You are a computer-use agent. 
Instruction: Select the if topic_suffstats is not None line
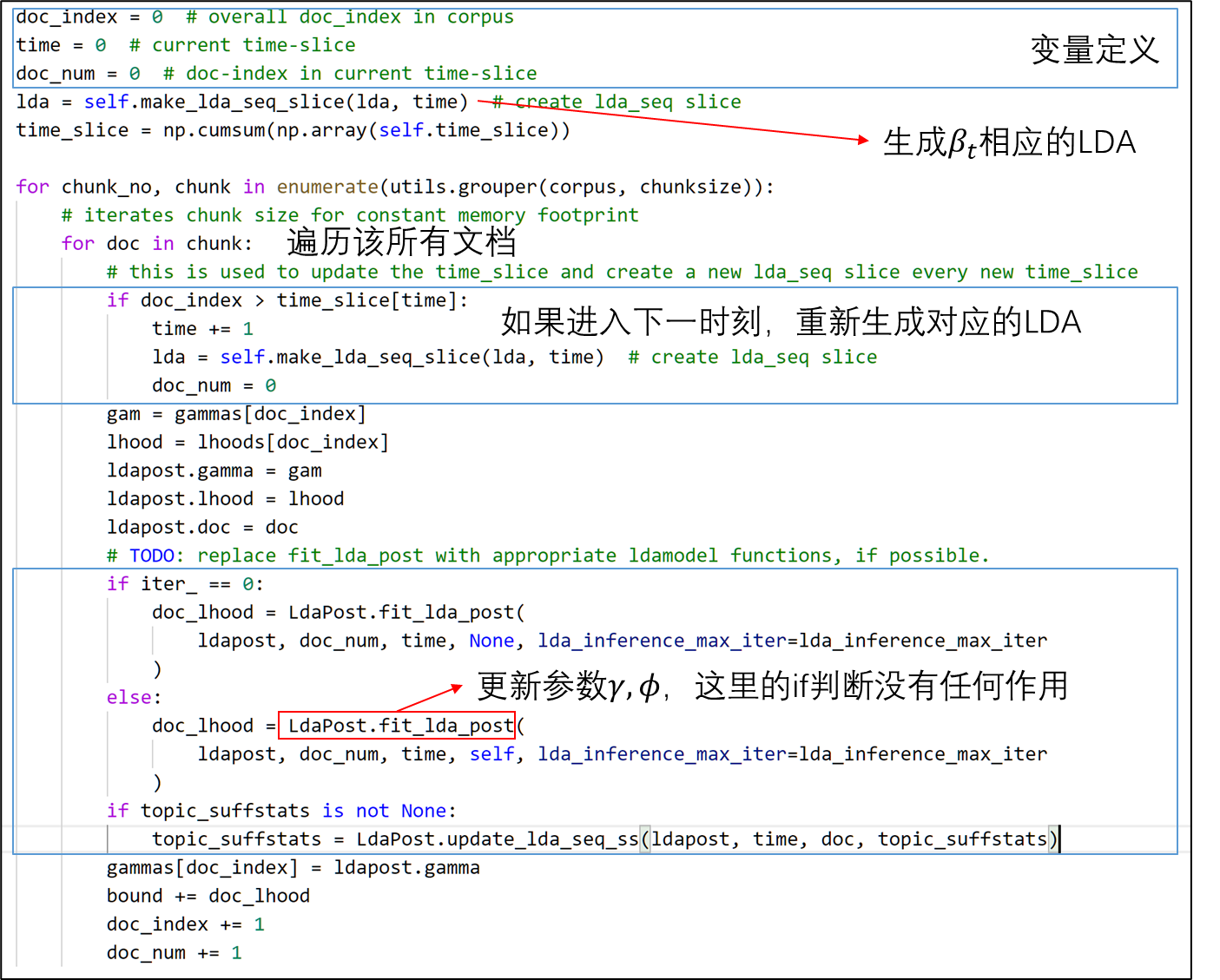click(x=281, y=810)
